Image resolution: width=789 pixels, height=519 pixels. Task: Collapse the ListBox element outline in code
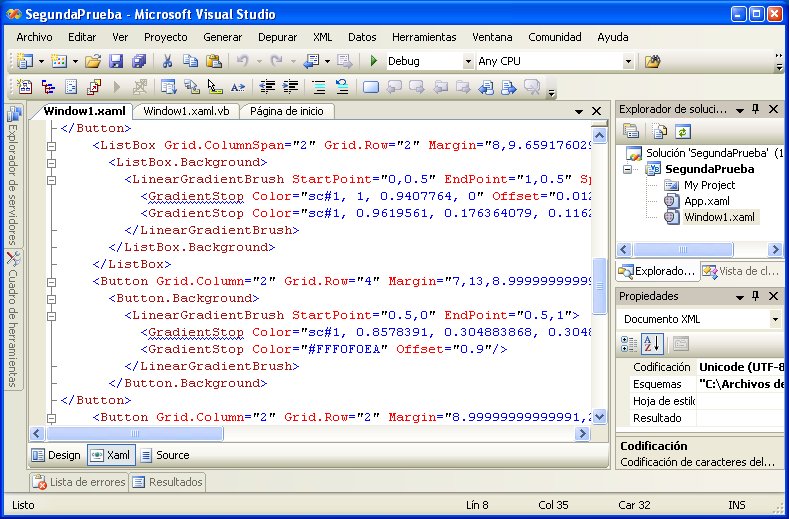tap(51, 146)
